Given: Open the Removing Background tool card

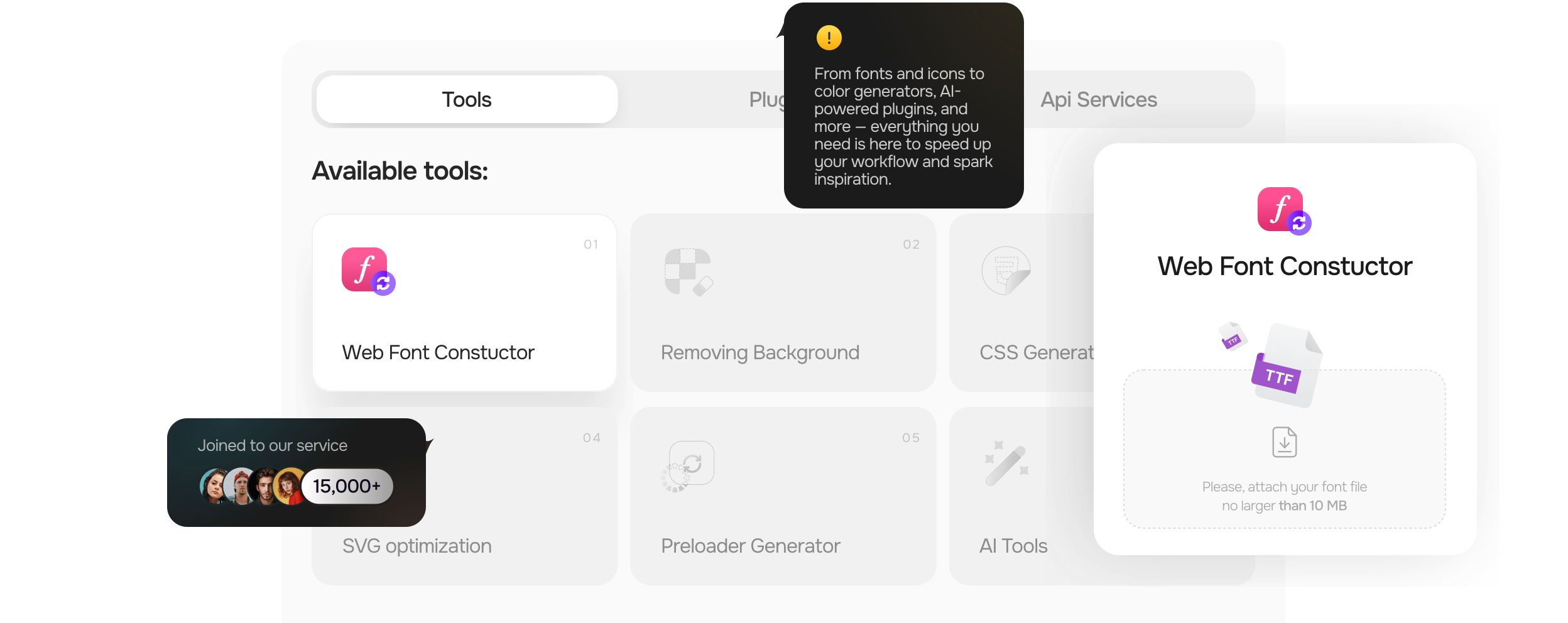Looking at the screenshot, I should pyautogui.click(x=783, y=303).
